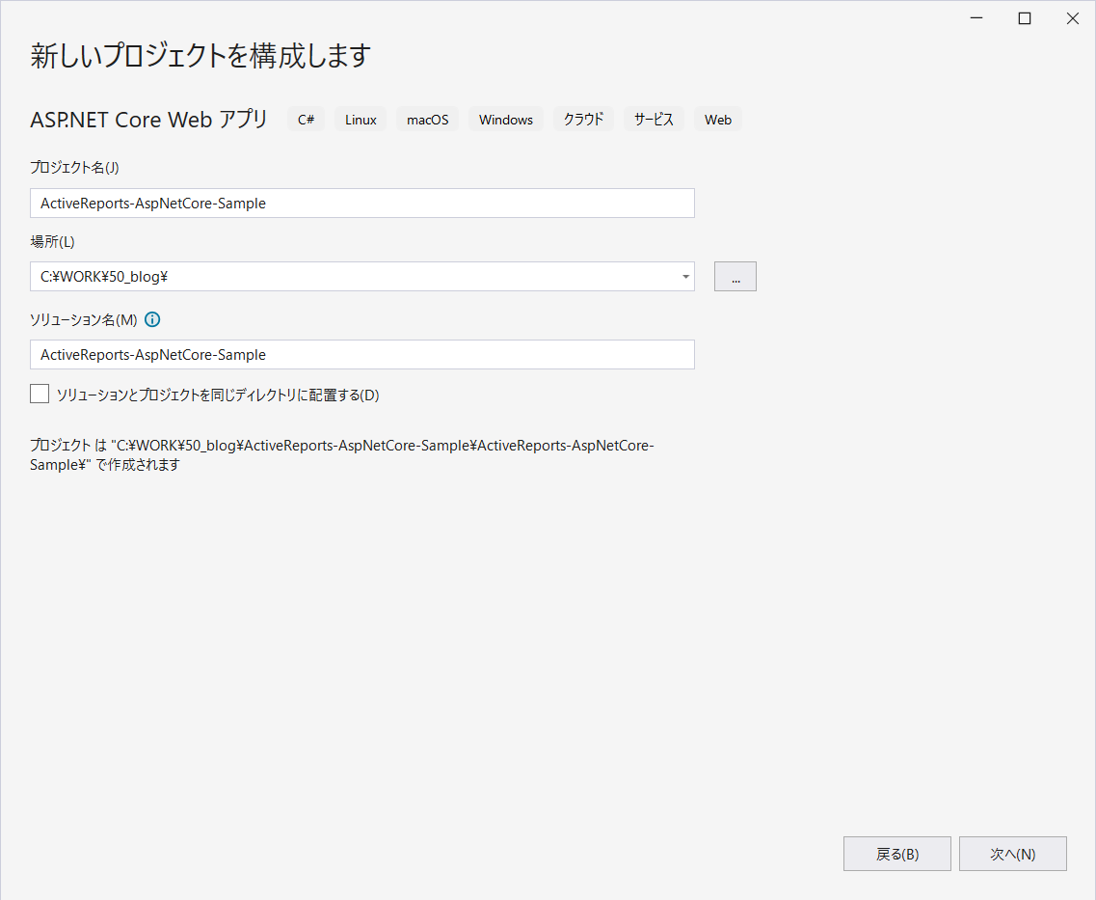1096x900 pixels.
Task: Click the ソリューション名(M) label
Action: click(x=84, y=320)
